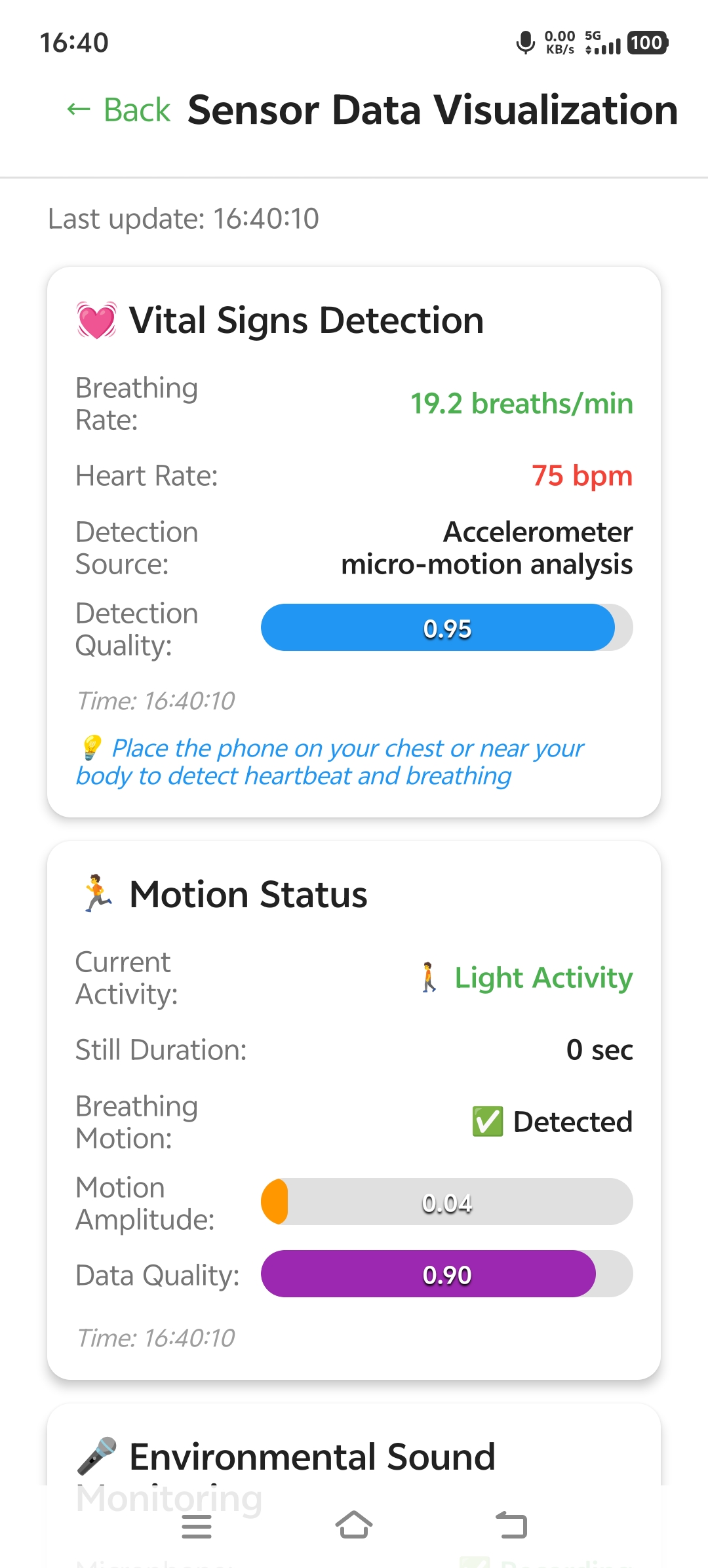708x1568 pixels.
Task: Tap the running person Motion Status icon
Action: point(98,893)
